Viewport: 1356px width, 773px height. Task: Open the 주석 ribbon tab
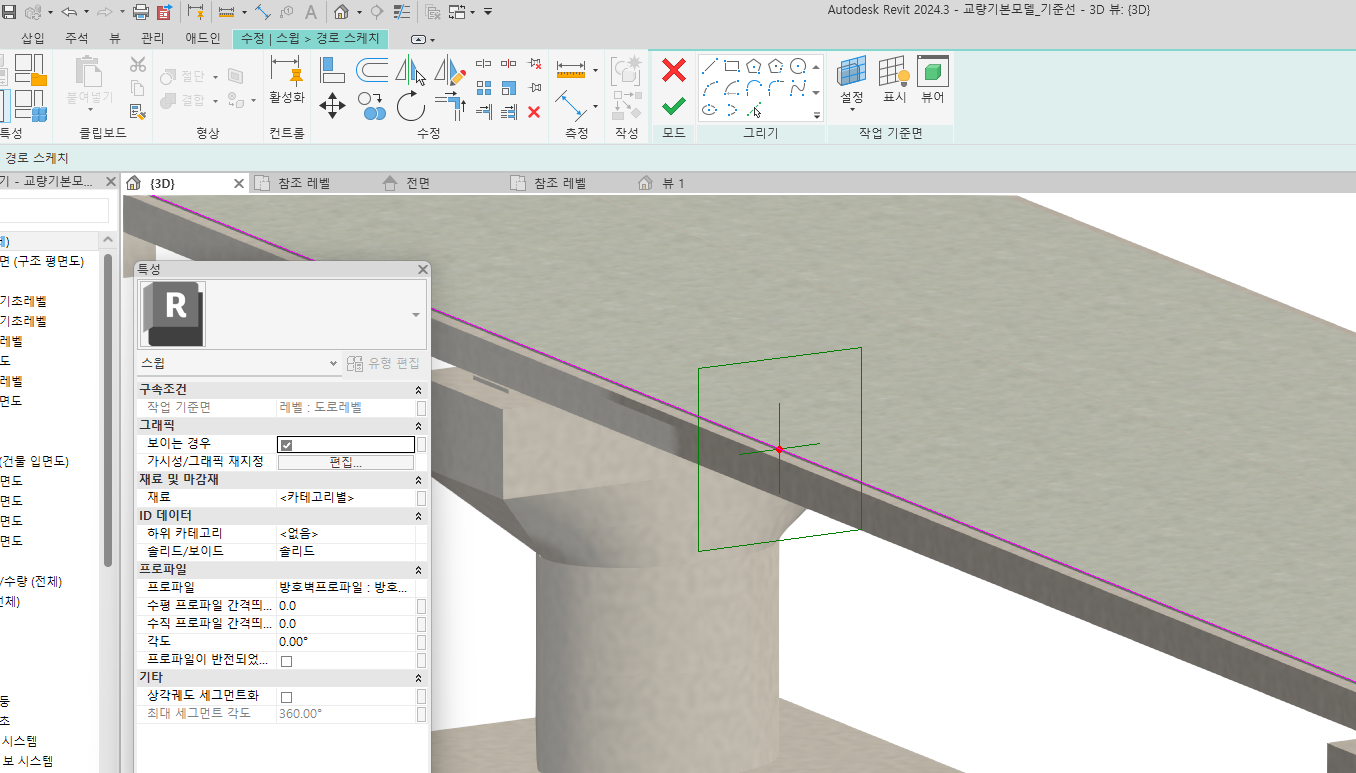77,38
